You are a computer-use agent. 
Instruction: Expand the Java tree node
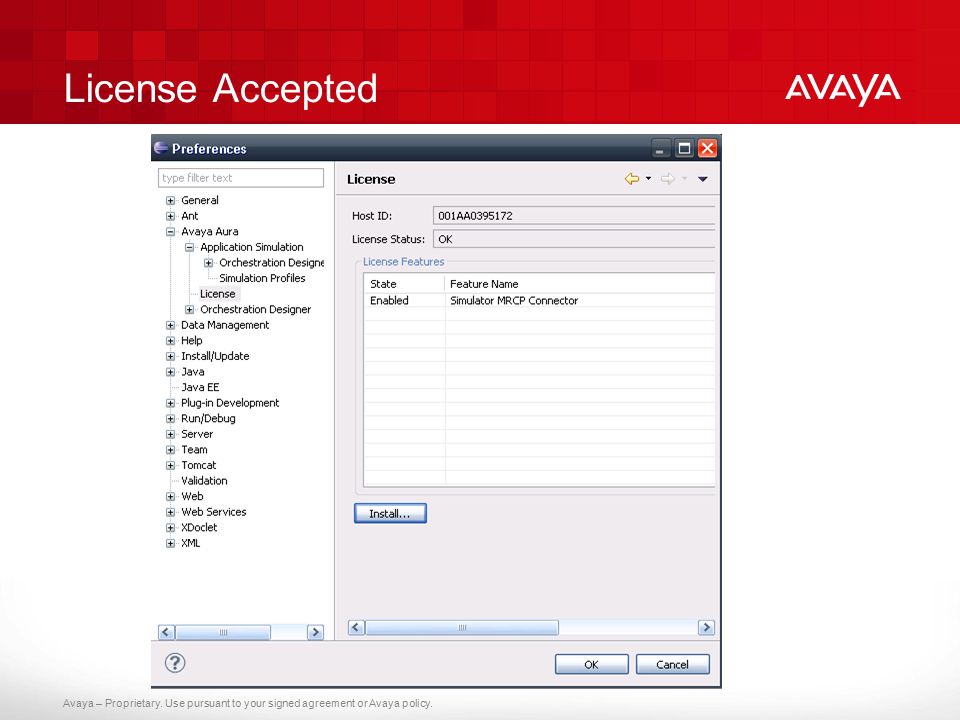[171, 372]
